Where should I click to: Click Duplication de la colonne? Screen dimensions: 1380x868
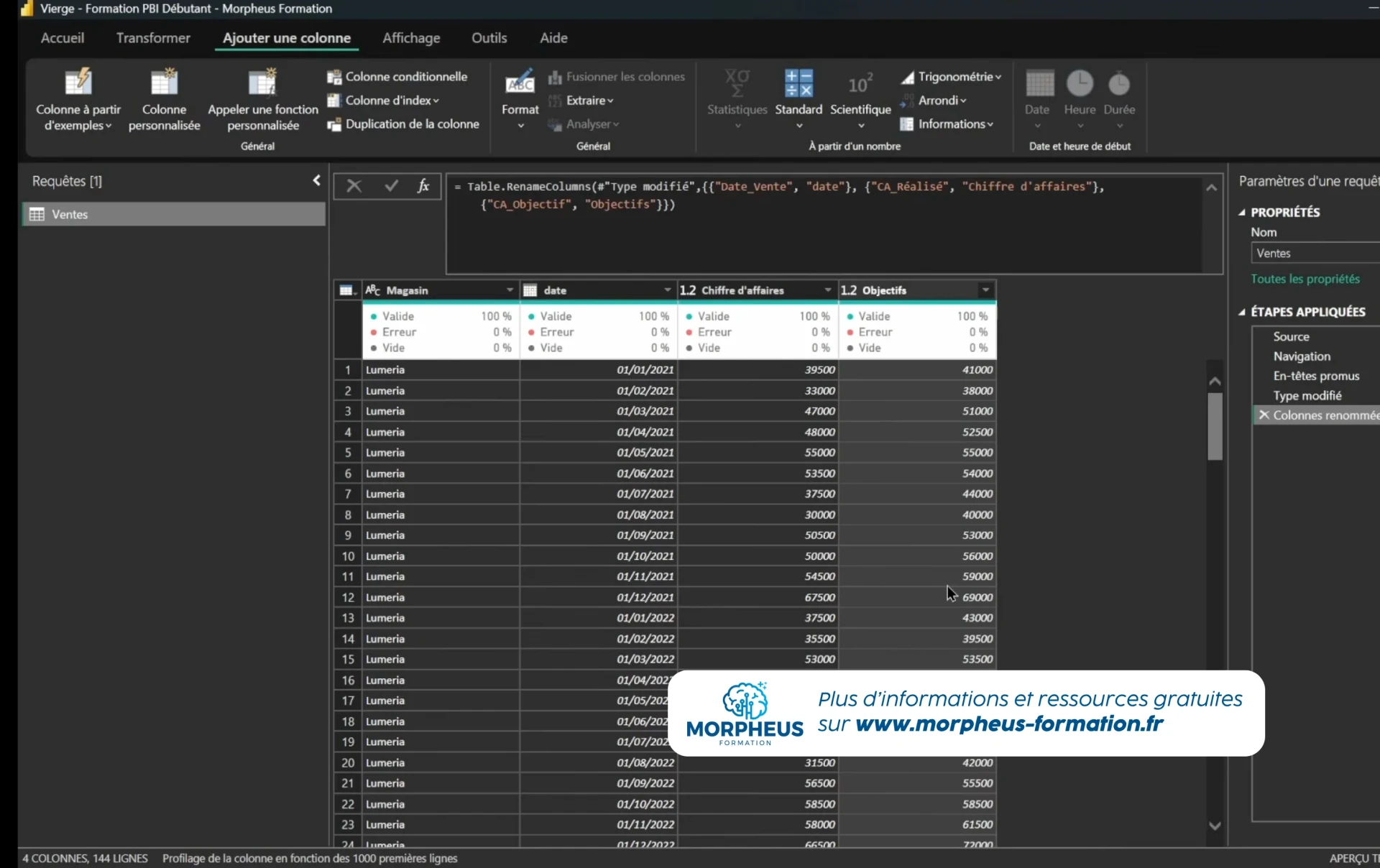pos(403,124)
